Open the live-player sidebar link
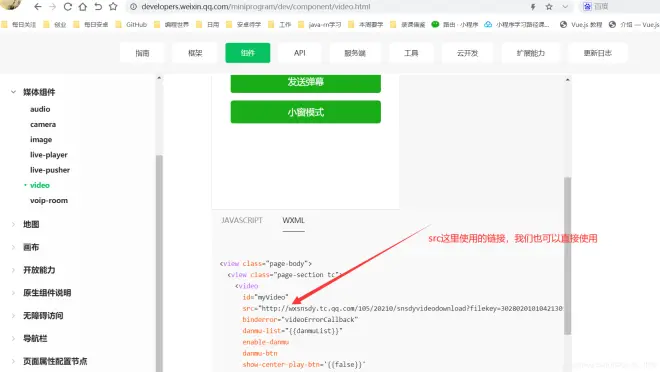Screen dimensions: 660x372 click(49, 155)
